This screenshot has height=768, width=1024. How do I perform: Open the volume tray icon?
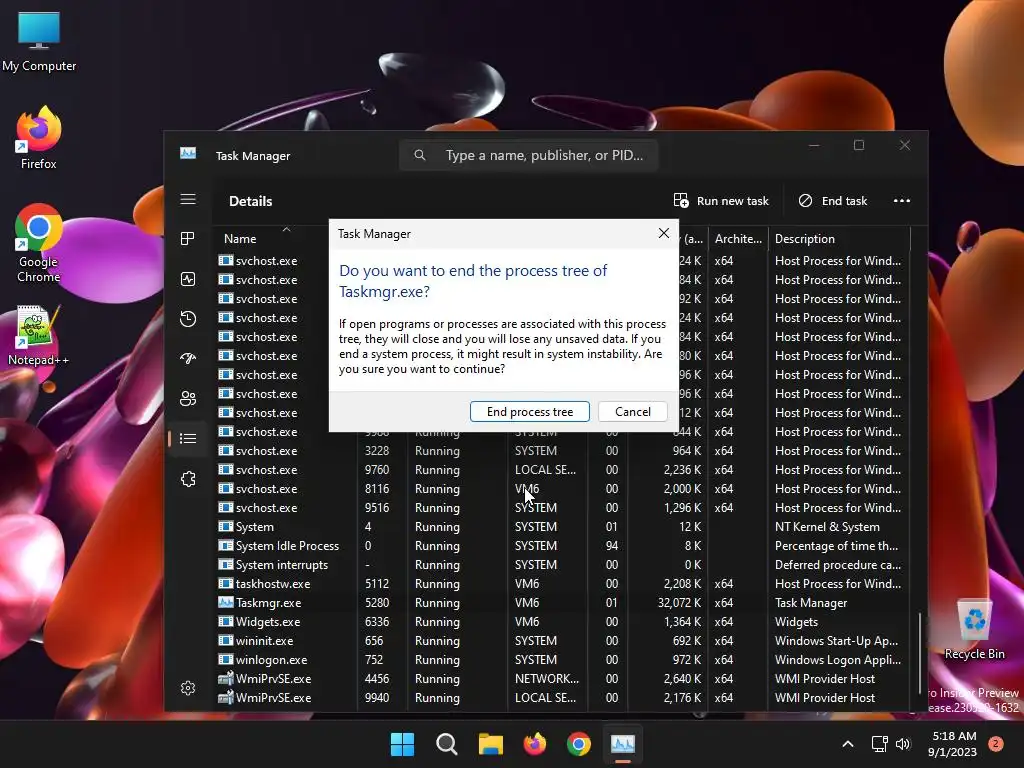903,744
